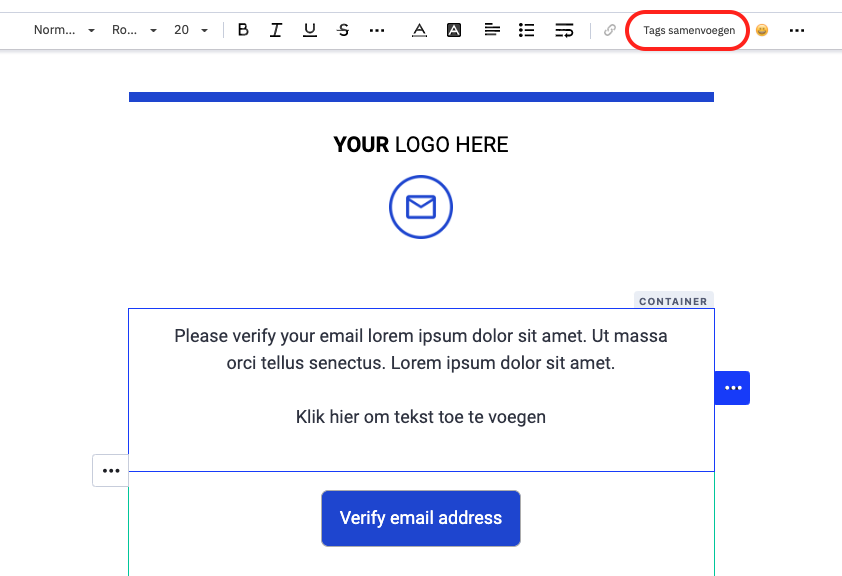Click the 'Please verify your email' paragraph
Viewport: 842px width, 576px height.
point(421,349)
